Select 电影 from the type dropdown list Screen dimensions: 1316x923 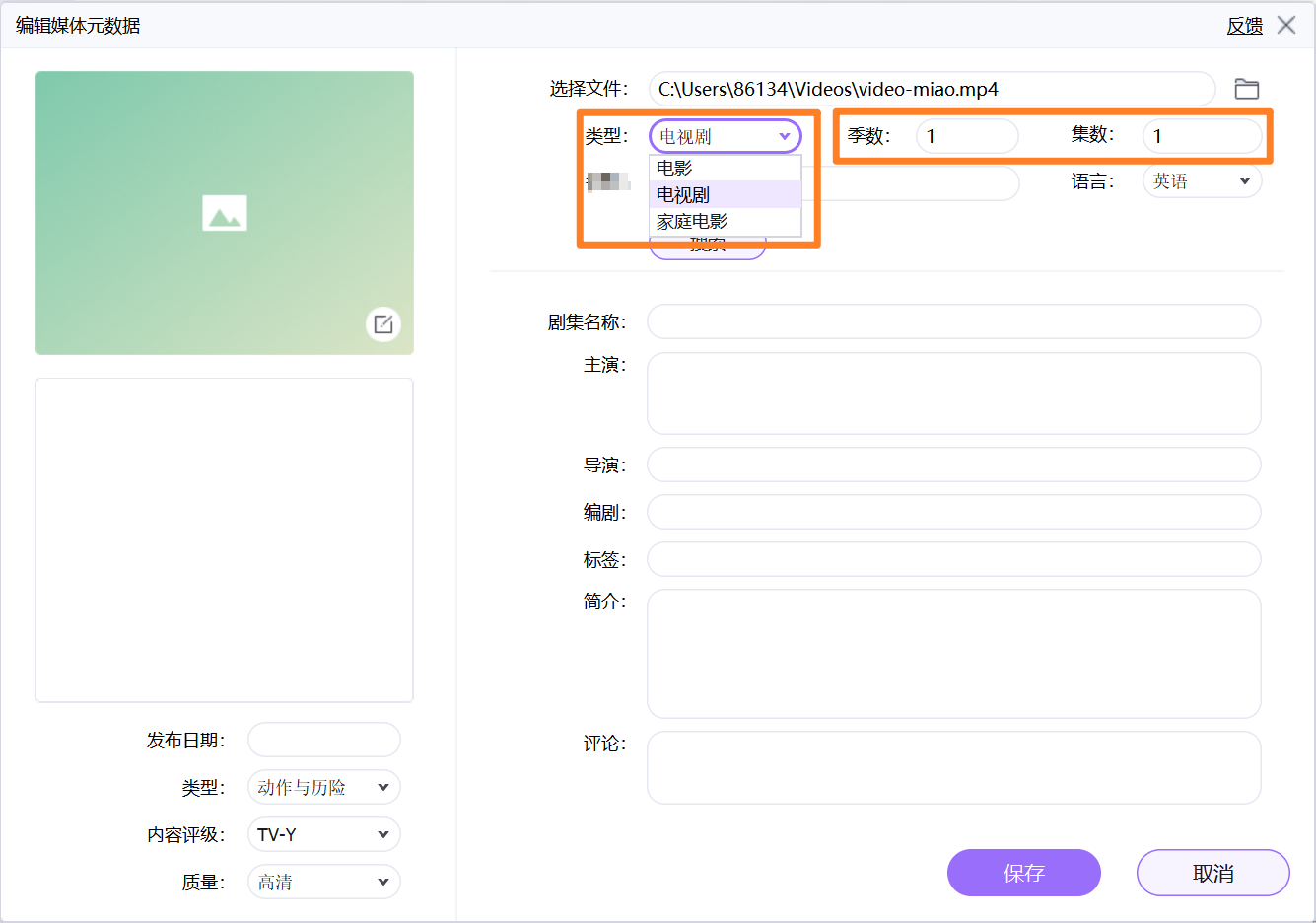point(674,168)
